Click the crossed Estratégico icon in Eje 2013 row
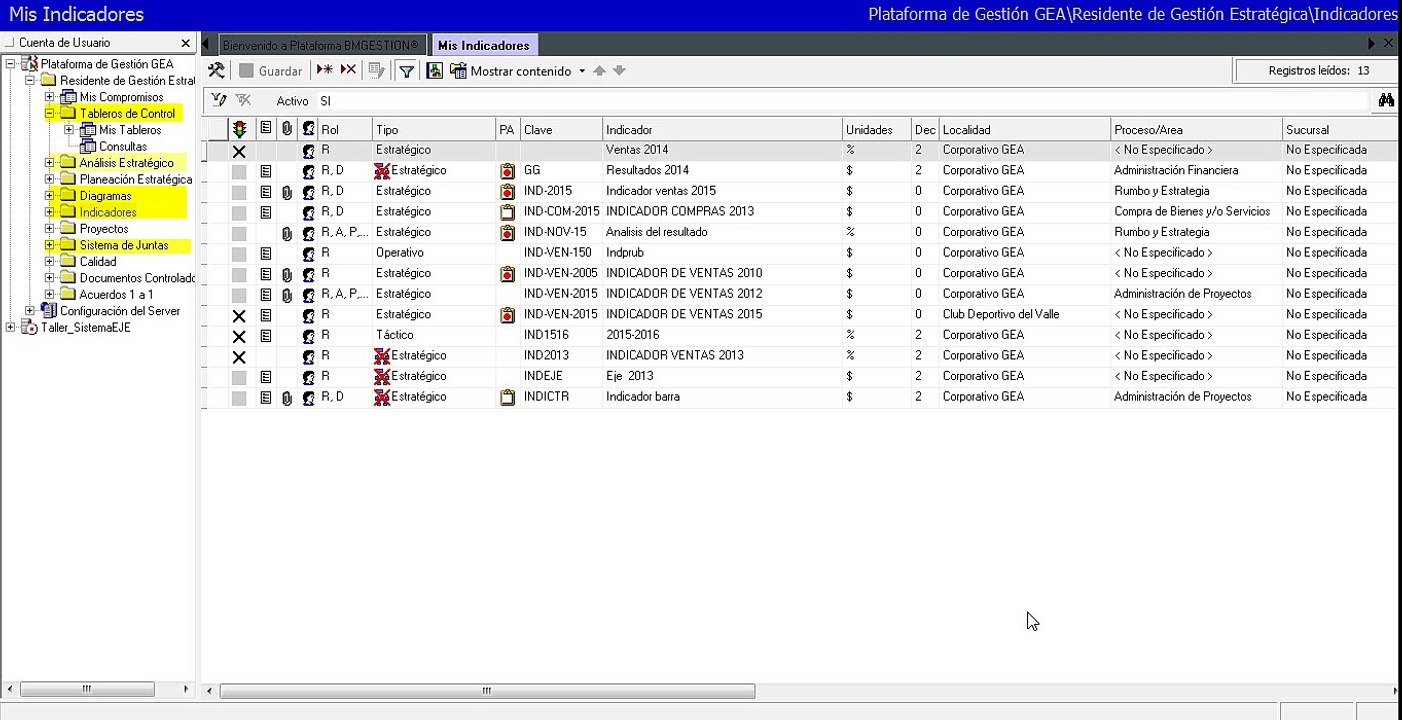This screenshot has height=720, width=1402. [x=381, y=376]
